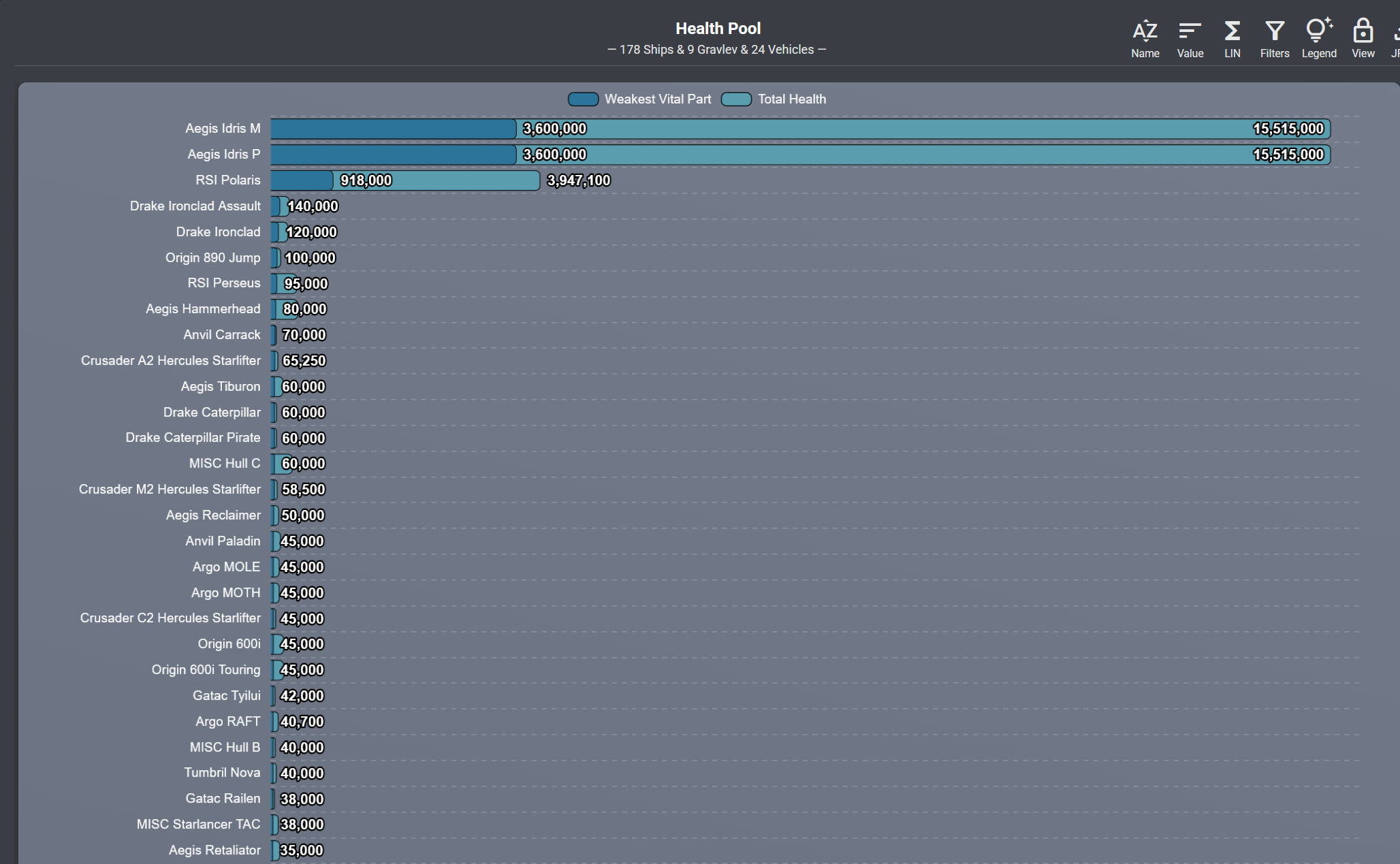Viewport: 1400px width, 864px height.
Task: Select the Anvil Carrack label
Action: pyautogui.click(x=222, y=335)
